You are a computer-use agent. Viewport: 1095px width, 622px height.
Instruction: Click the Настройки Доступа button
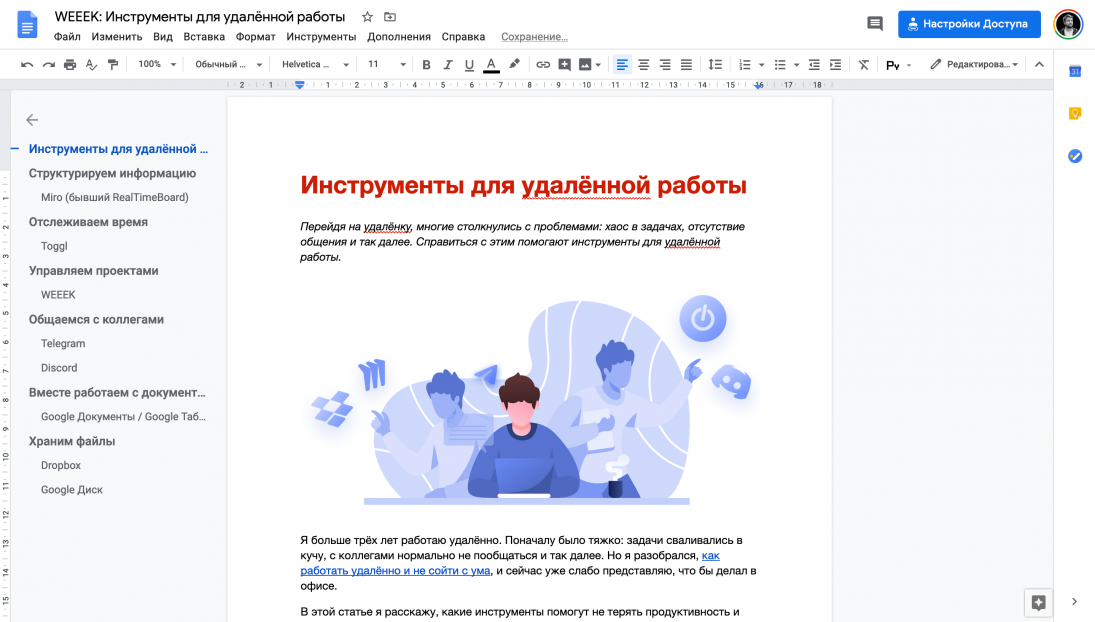click(x=969, y=24)
